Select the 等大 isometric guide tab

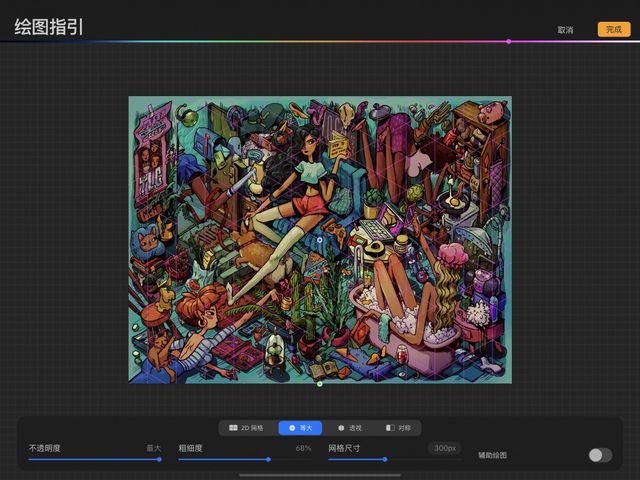point(300,428)
